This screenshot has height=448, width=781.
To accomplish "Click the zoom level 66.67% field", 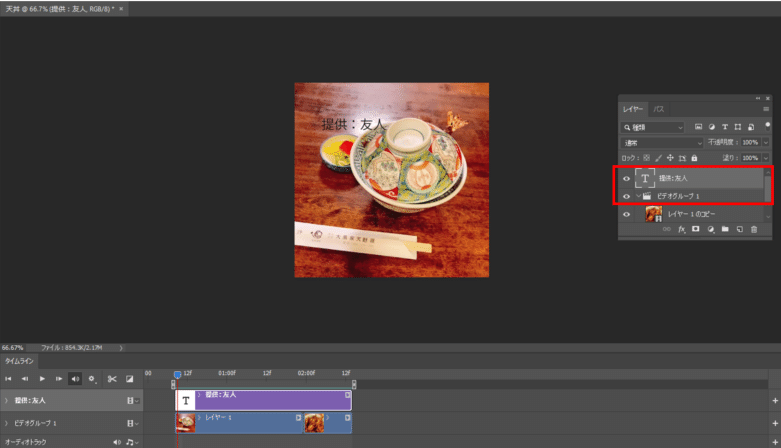I will tap(12, 348).
